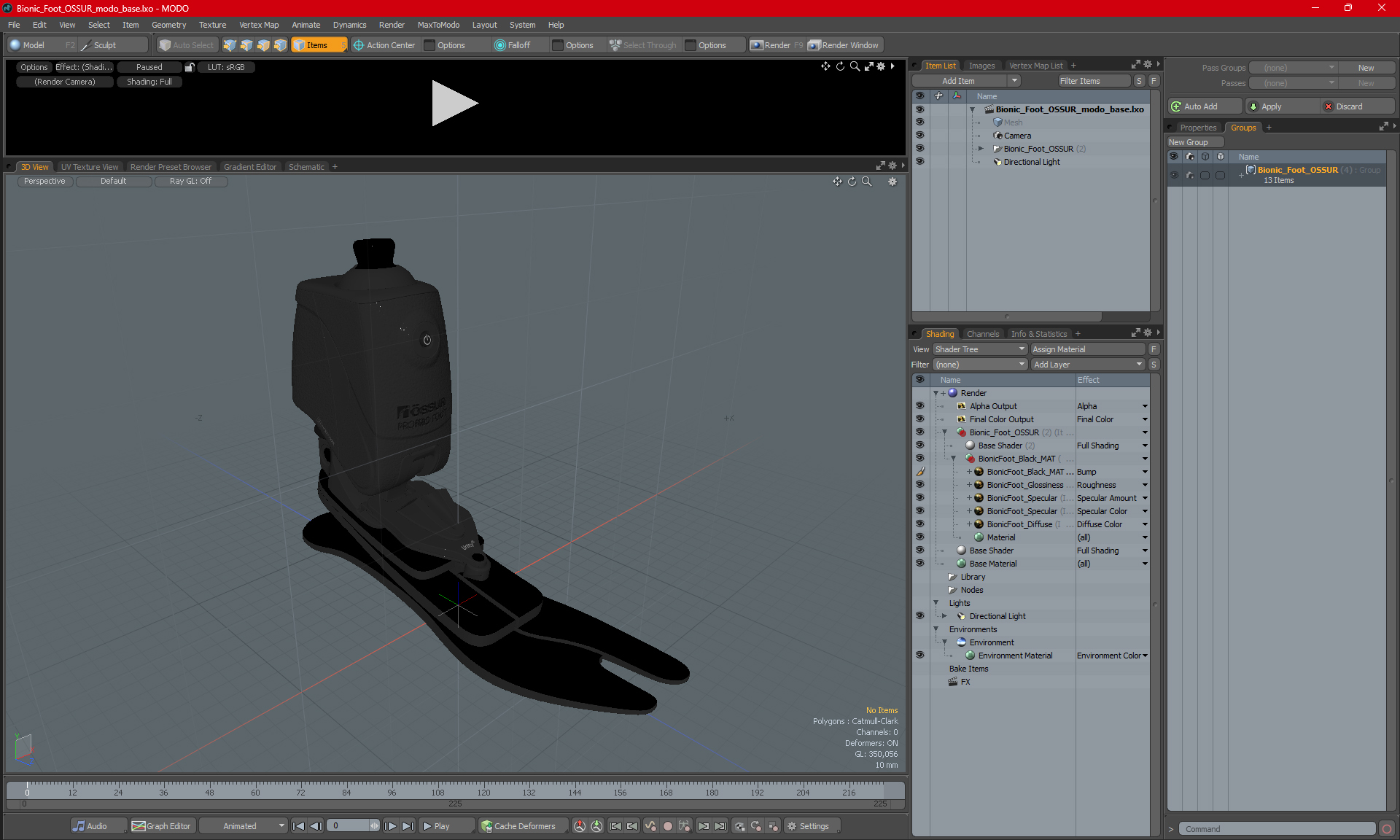Image resolution: width=1400 pixels, height=840 pixels.
Task: Open the Add Layer dropdown
Action: 1087,365
